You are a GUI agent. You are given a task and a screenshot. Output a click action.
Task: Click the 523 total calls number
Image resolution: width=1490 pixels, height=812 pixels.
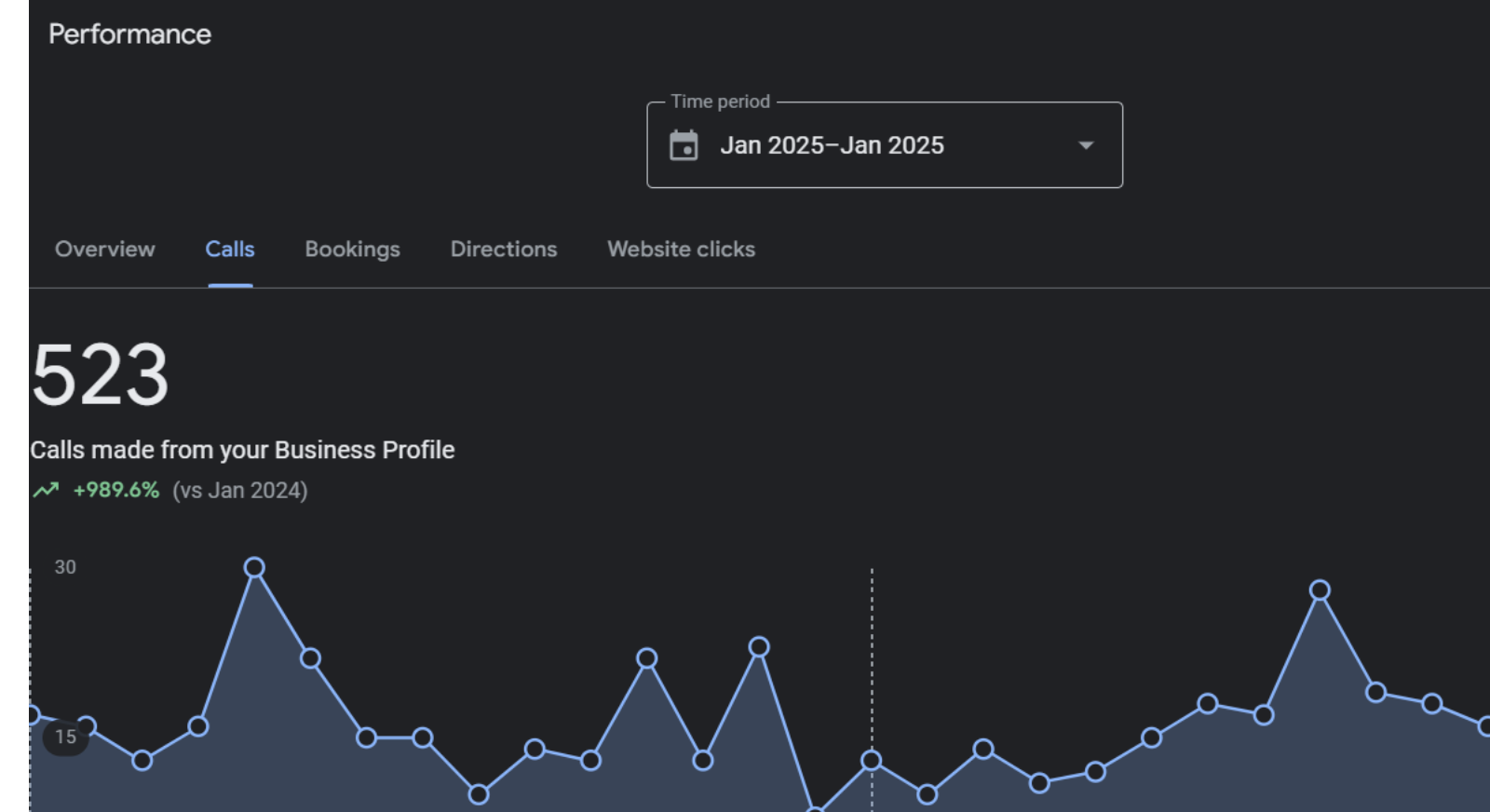tap(100, 375)
